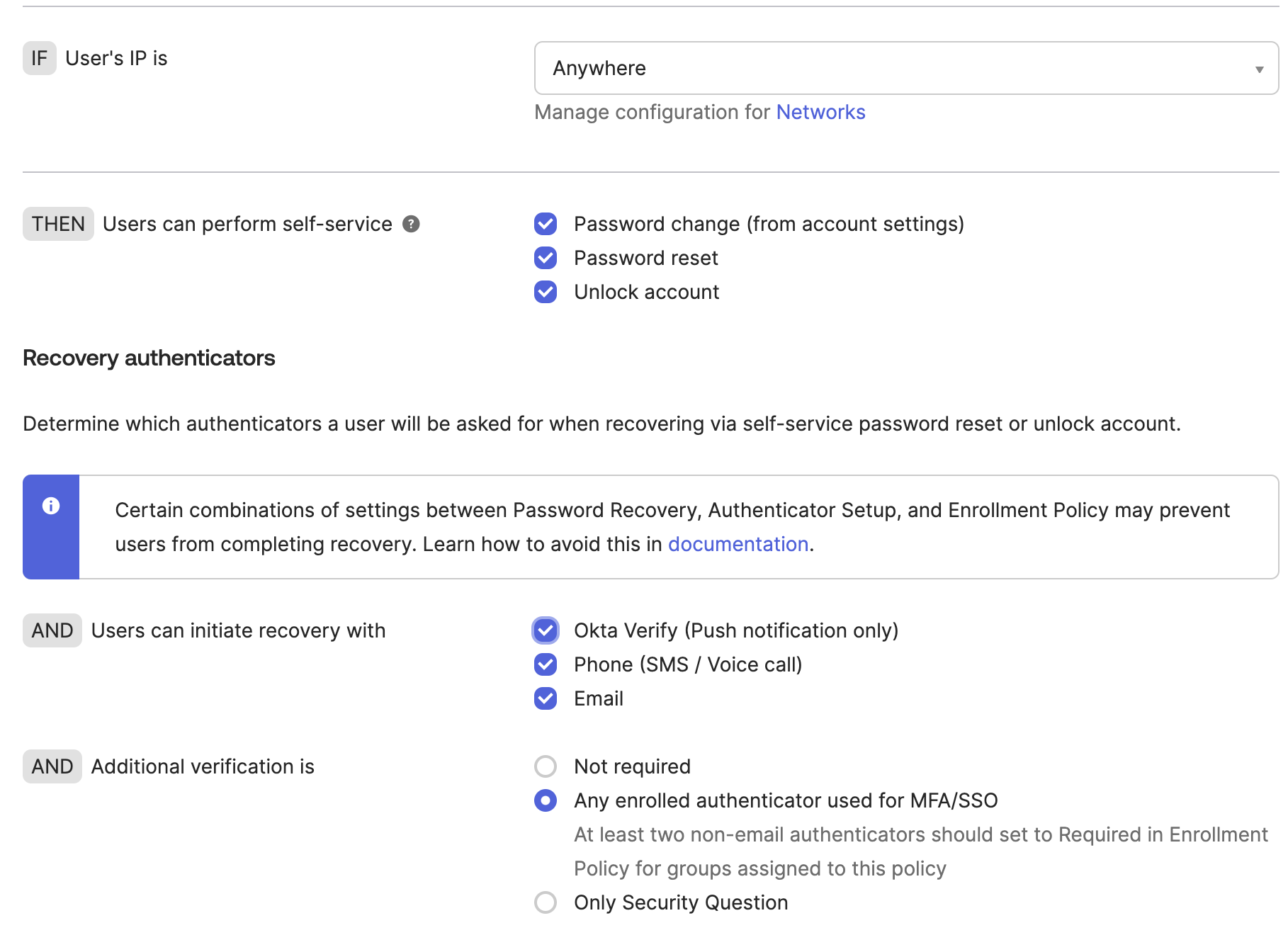Uncheck Phone (SMS / Voice call) recovery
Image resolution: width=1288 pixels, height=935 pixels.
point(546,664)
